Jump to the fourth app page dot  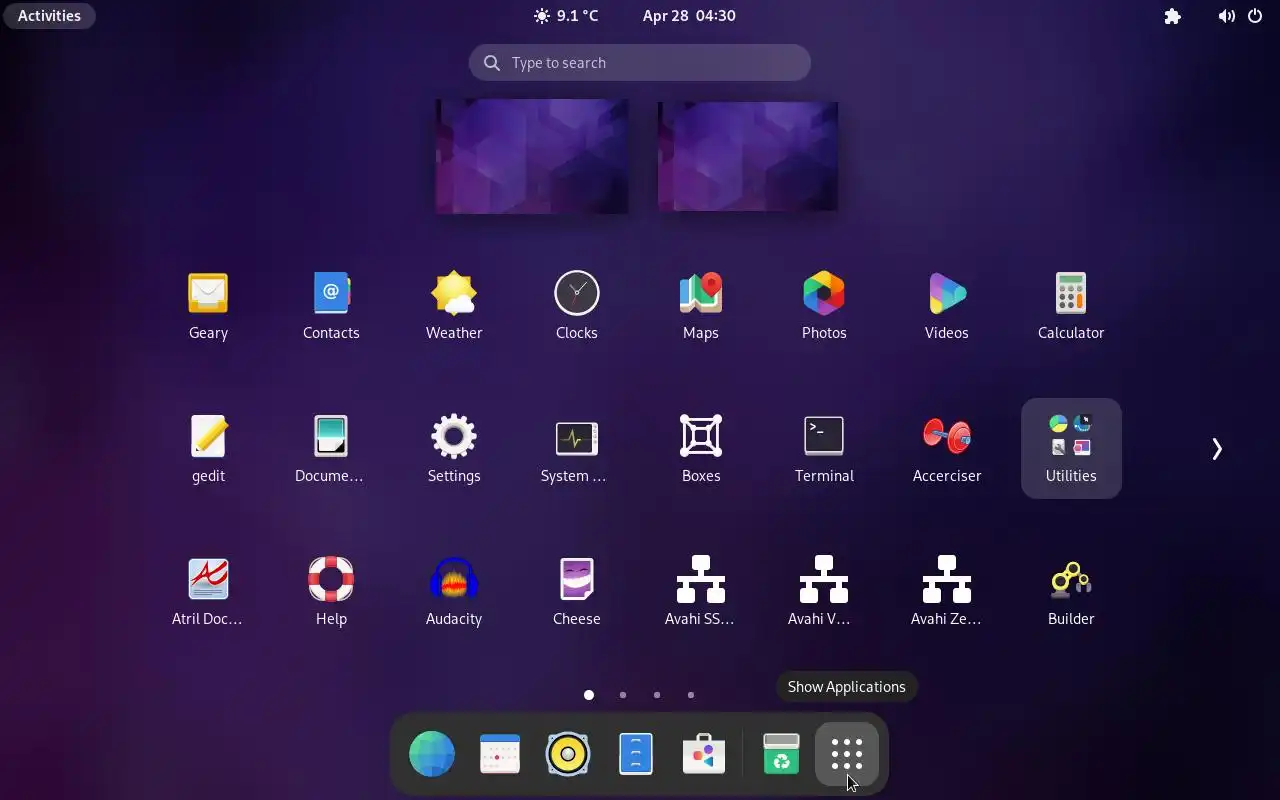[691, 695]
